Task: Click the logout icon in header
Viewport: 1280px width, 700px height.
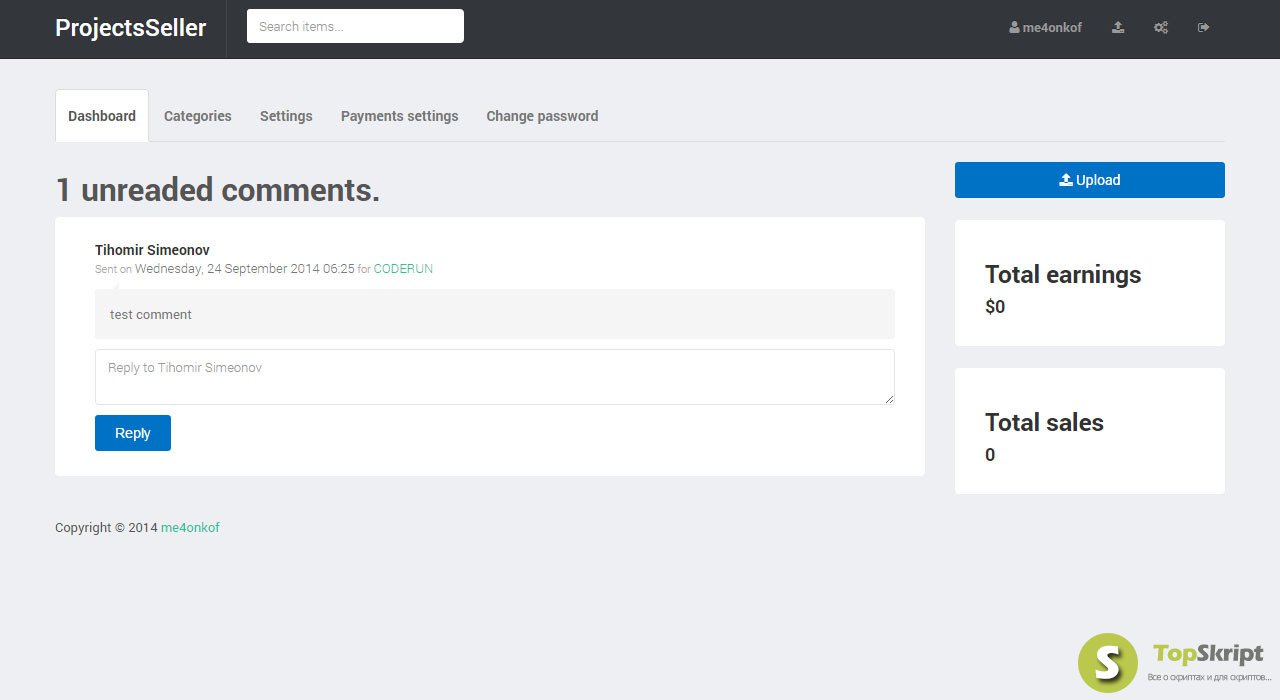Action: [1203, 28]
